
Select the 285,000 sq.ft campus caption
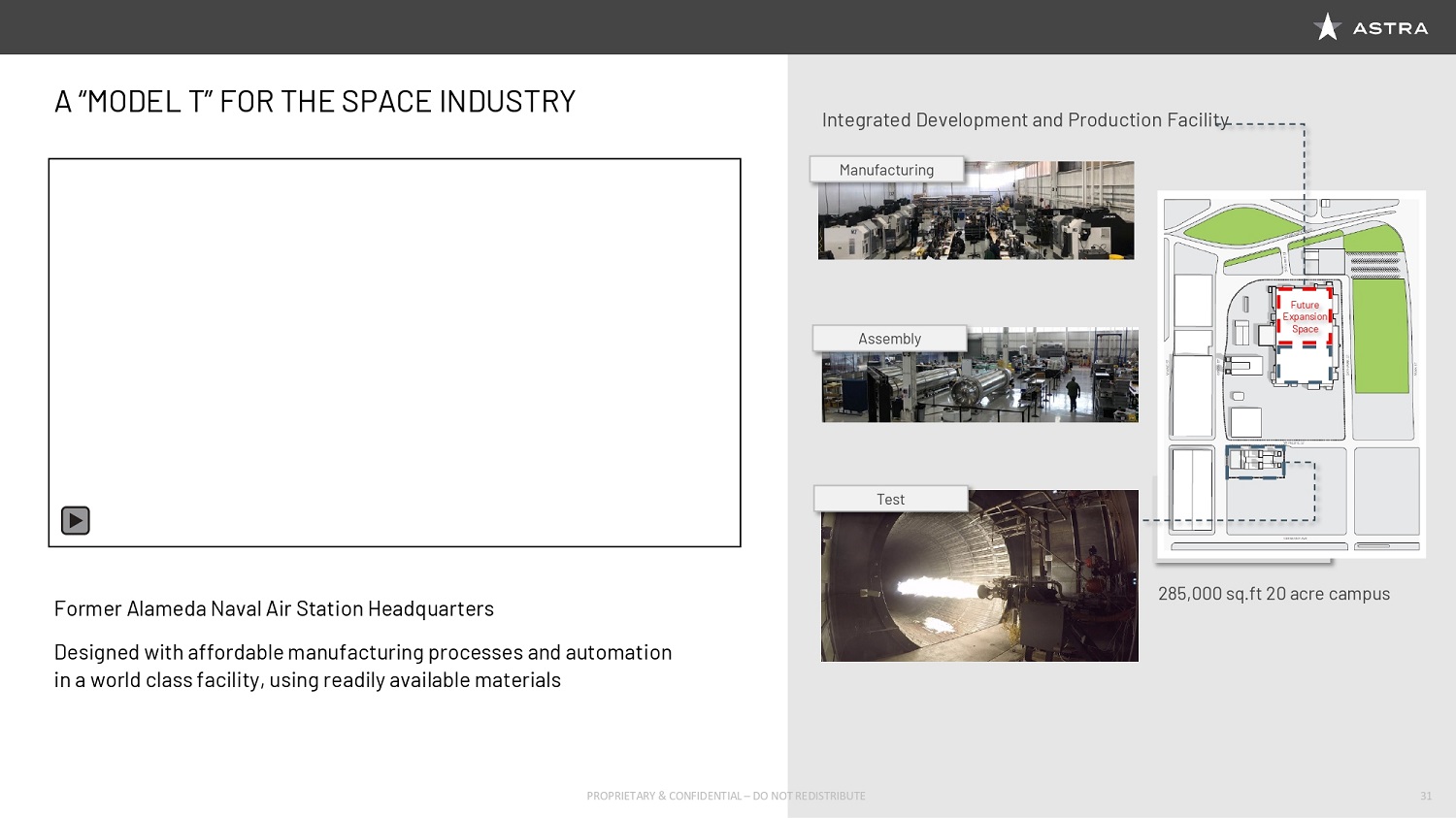(x=1274, y=594)
